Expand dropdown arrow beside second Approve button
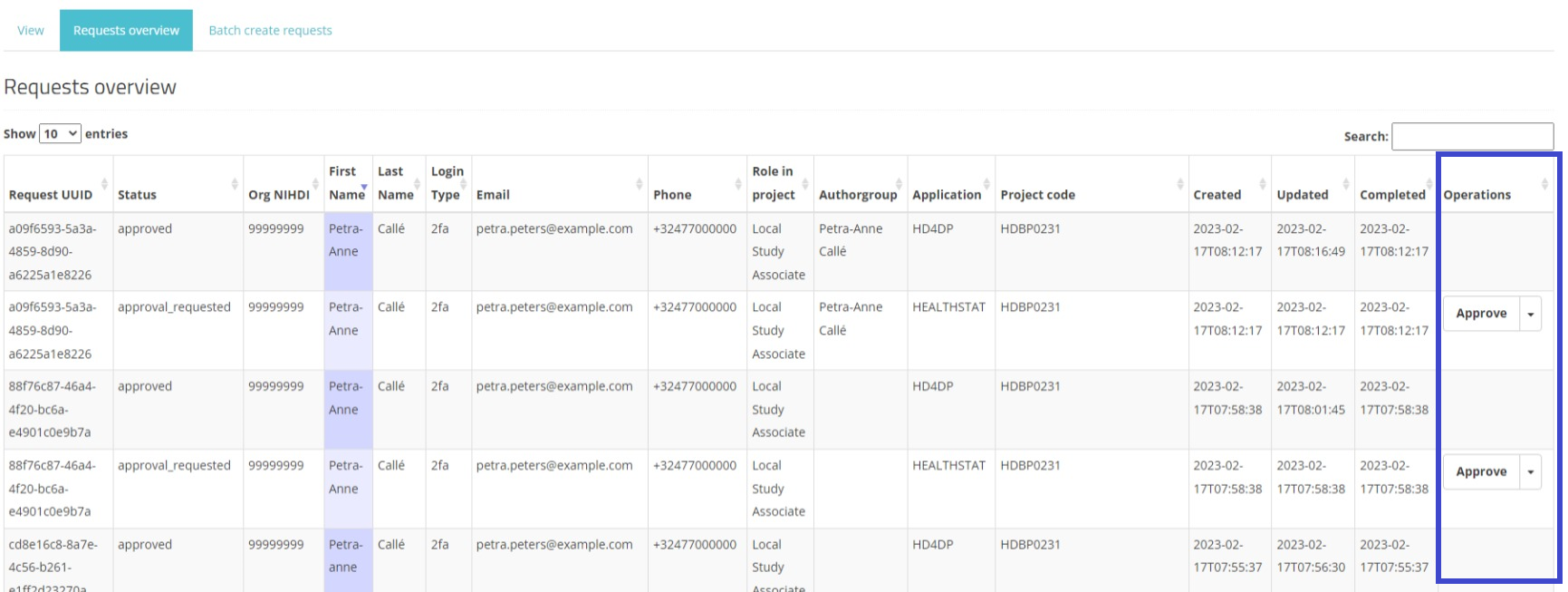 pos(1531,472)
